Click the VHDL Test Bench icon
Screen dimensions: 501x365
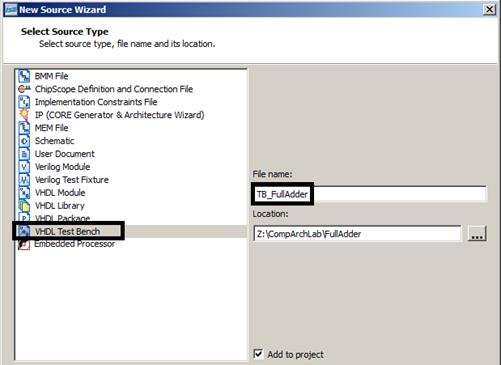(x=24, y=231)
